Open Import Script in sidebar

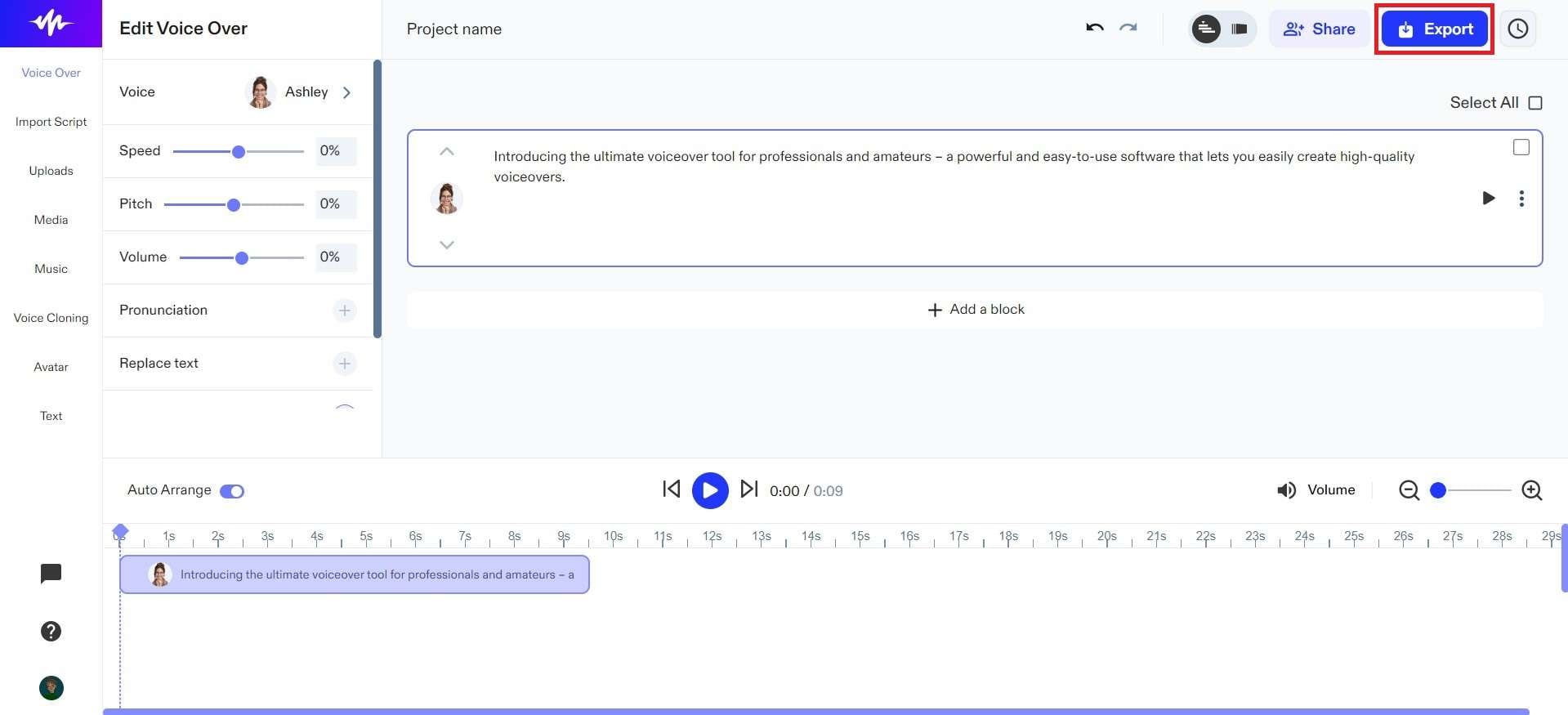pyautogui.click(x=51, y=122)
